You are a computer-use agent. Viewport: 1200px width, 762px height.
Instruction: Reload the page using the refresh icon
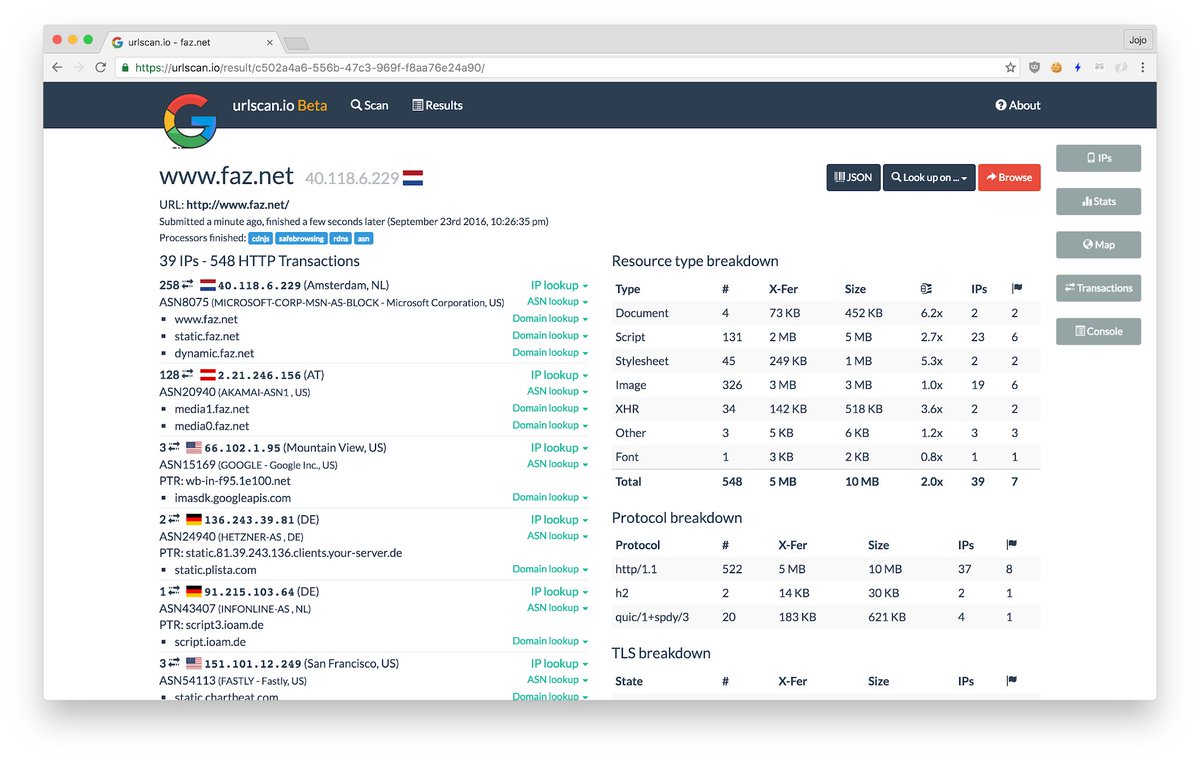[103, 66]
